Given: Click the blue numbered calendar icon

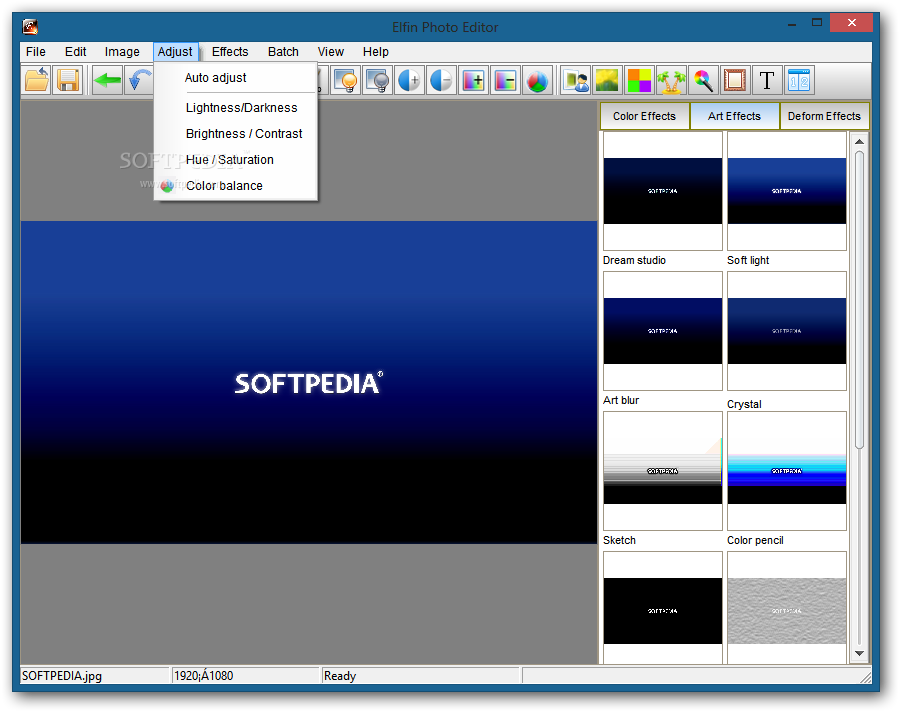Looking at the screenshot, I should tap(799, 80).
